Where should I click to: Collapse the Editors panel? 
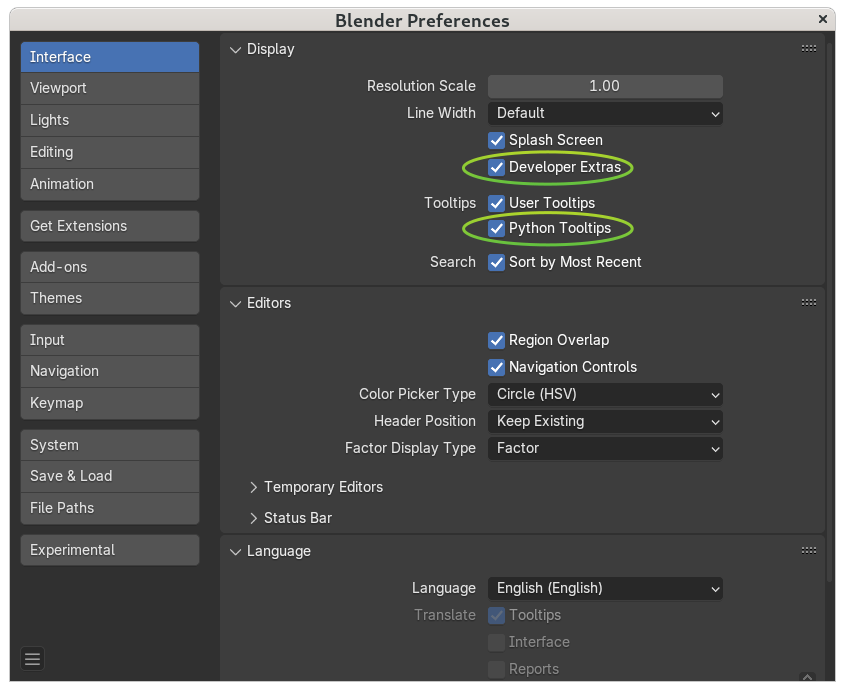pyautogui.click(x=236, y=304)
